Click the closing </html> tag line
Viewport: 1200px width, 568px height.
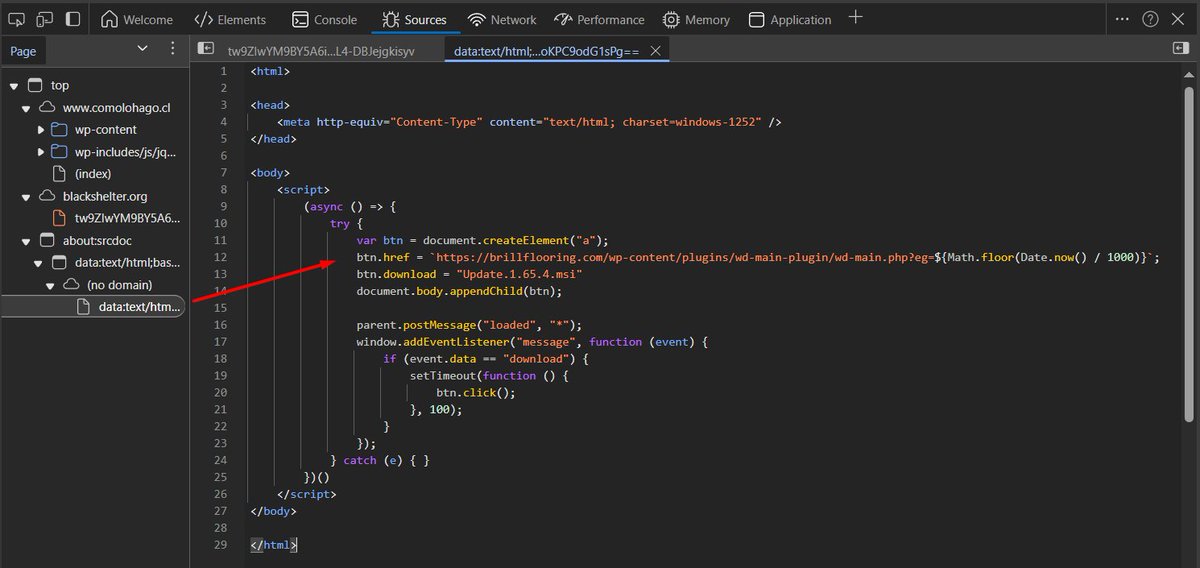[x=274, y=546]
